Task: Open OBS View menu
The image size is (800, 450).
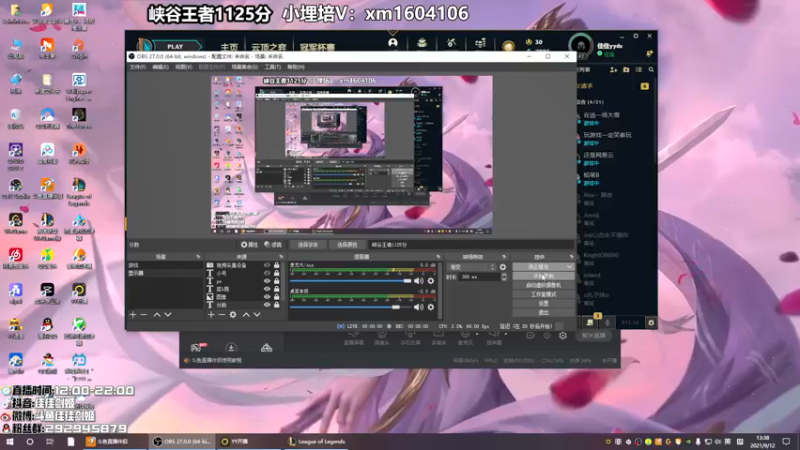Action: [183, 67]
